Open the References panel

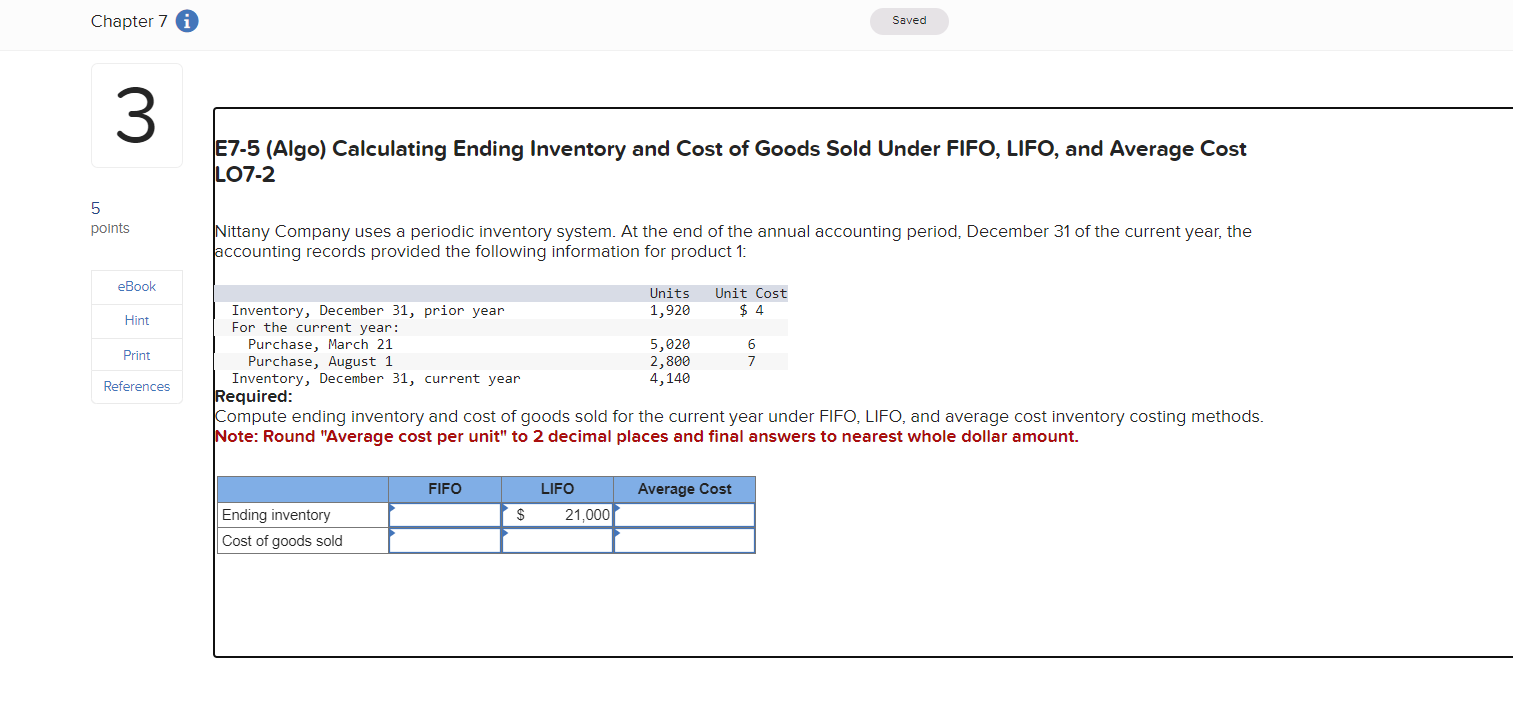(136, 386)
